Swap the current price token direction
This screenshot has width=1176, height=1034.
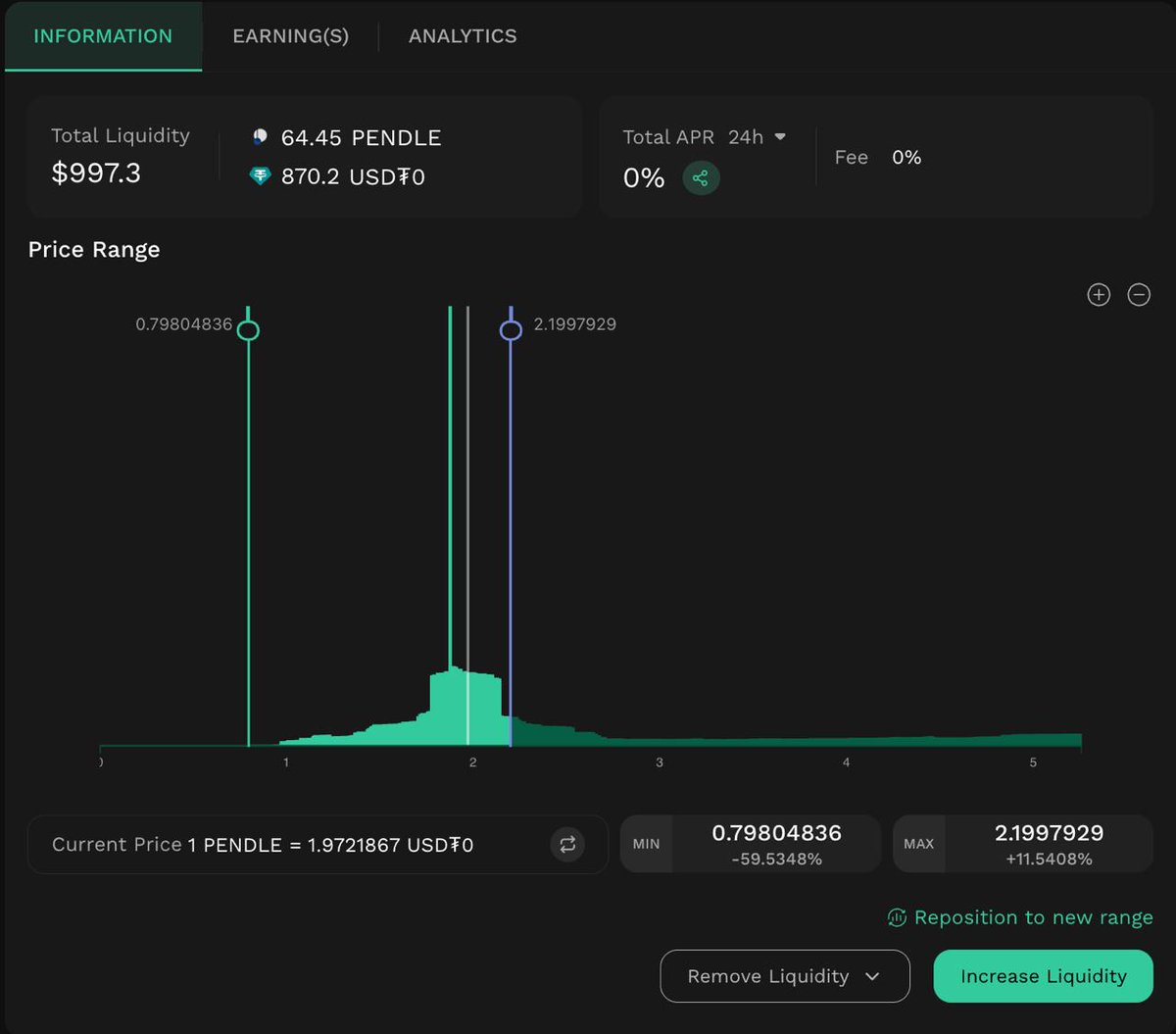tap(566, 844)
